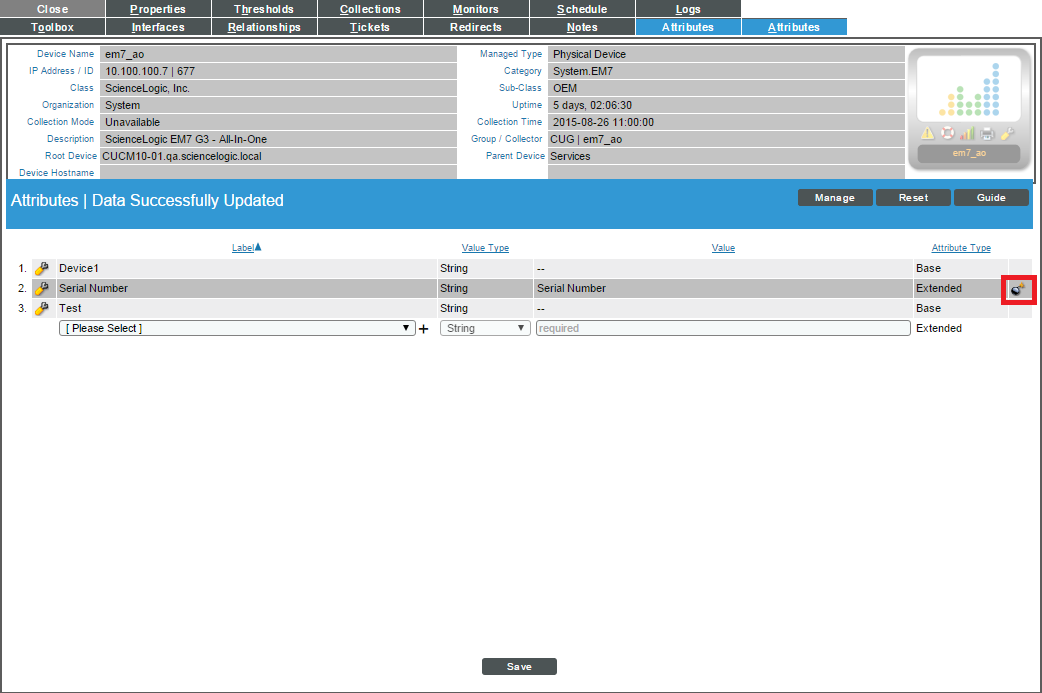Switch to the Interfaces tab
Screen dimensions: 1042x693
[158, 27]
